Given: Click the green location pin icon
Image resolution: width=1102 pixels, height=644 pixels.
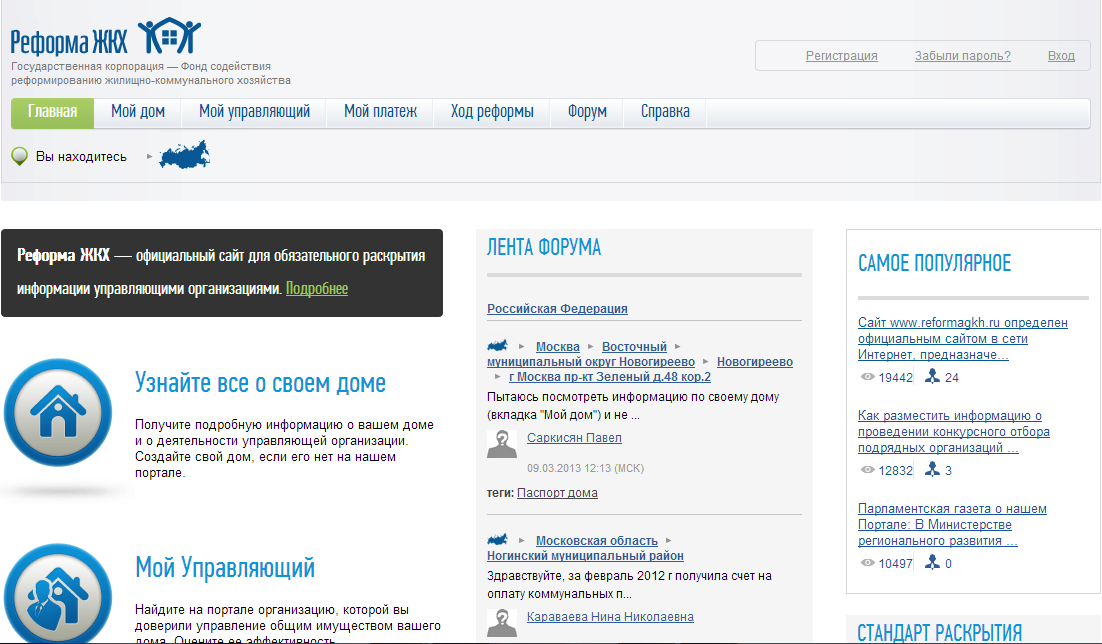Looking at the screenshot, I should pyautogui.click(x=19, y=156).
